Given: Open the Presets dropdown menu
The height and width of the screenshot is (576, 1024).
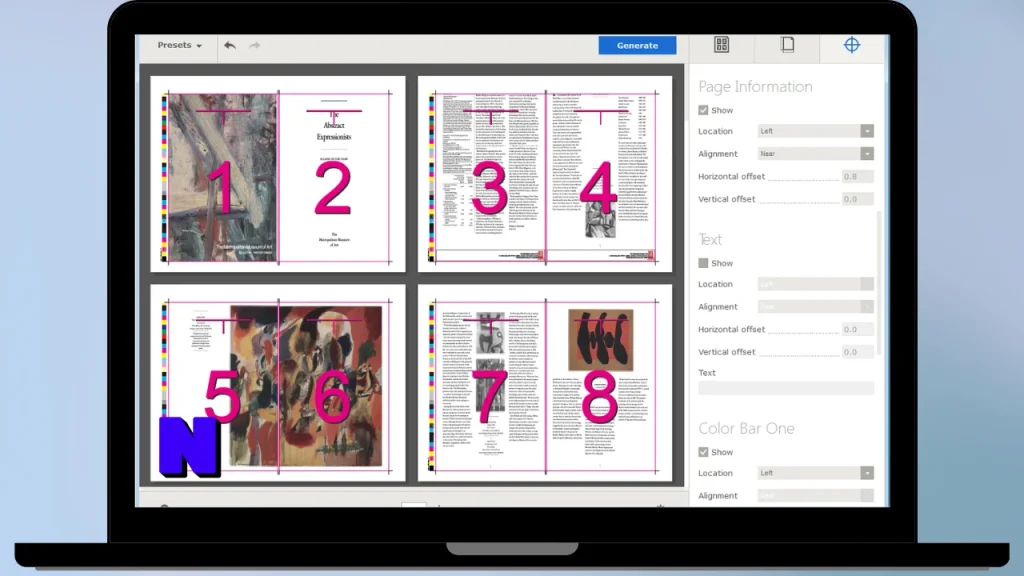Looking at the screenshot, I should point(180,45).
